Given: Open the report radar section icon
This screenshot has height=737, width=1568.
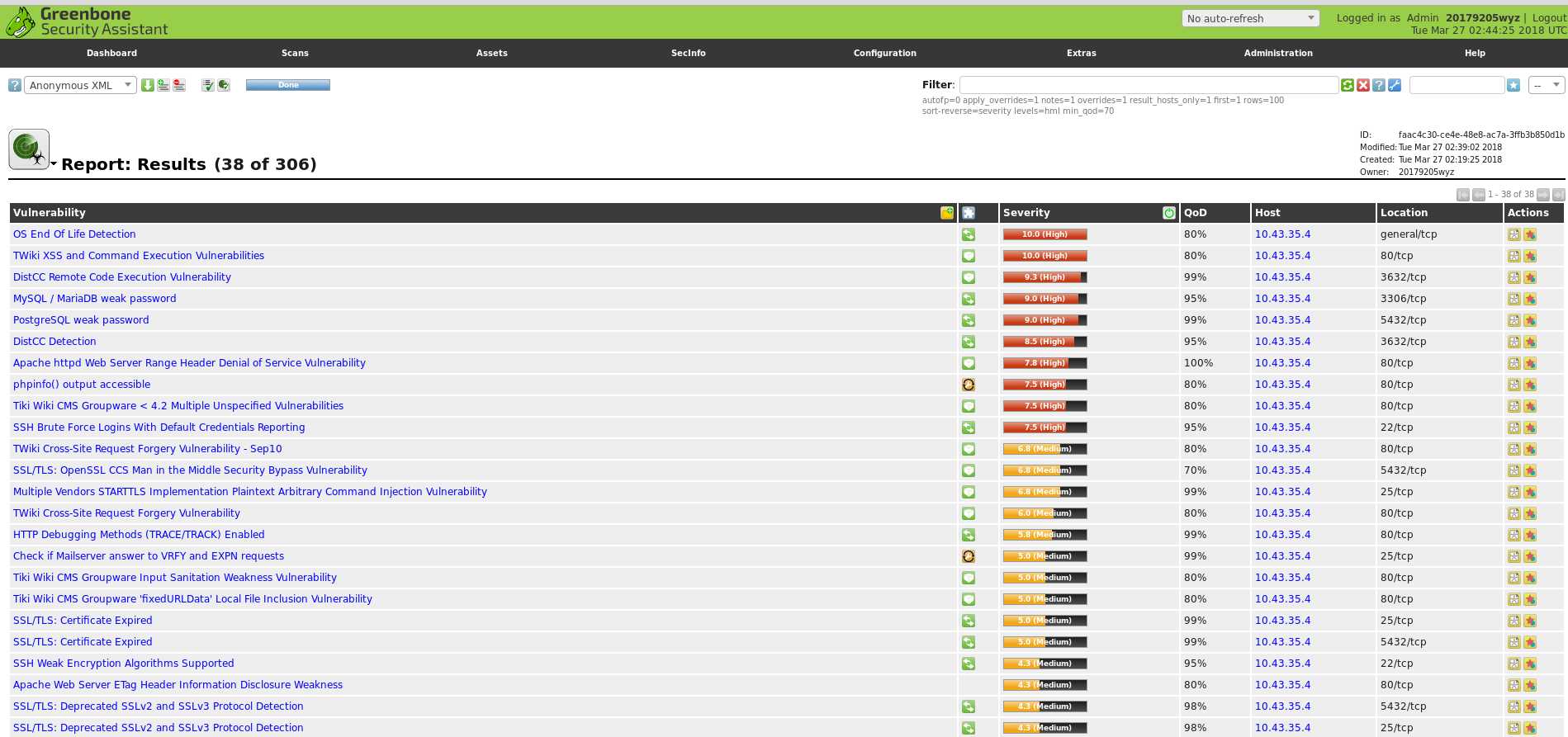Looking at the screenshot, I should (x=29, y=149).
